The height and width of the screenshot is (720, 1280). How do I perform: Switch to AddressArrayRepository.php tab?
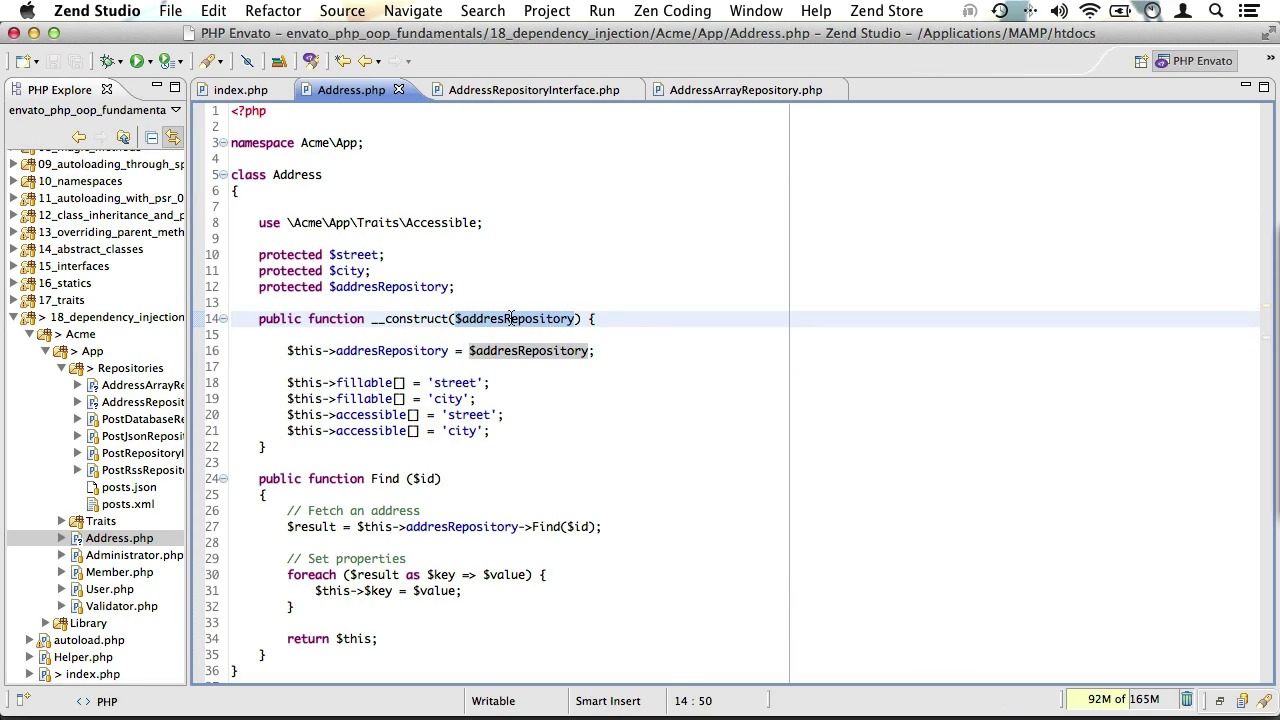745,90
